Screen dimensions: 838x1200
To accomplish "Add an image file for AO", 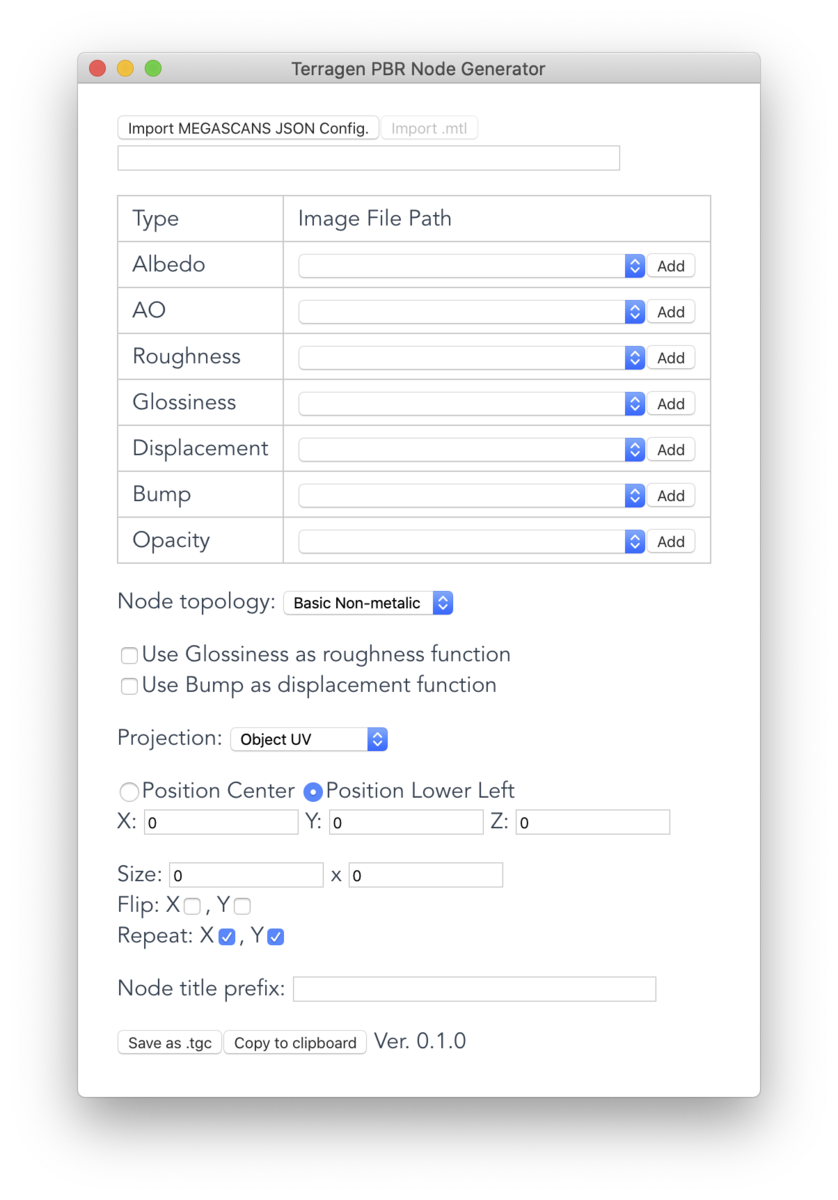I will pos(670,312).
